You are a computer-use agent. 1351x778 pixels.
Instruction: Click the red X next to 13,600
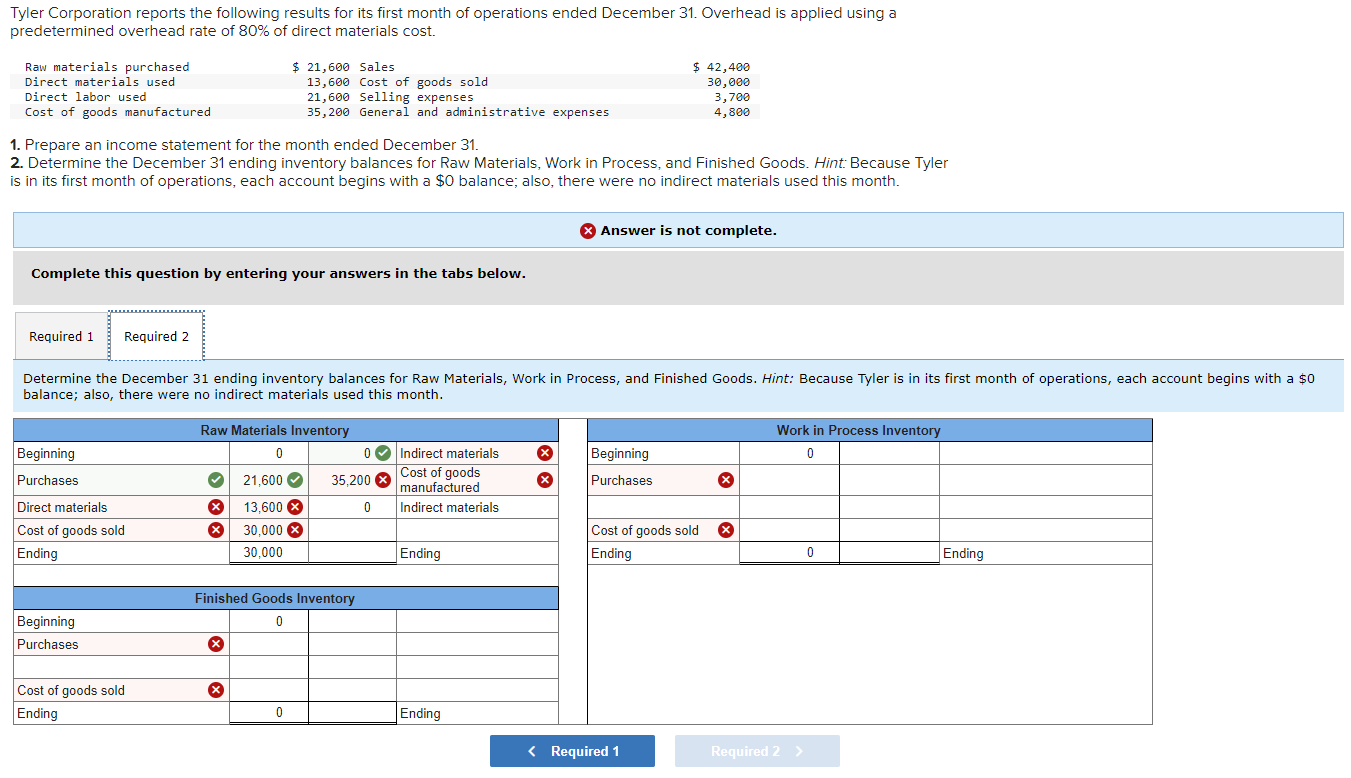(295, 507)
